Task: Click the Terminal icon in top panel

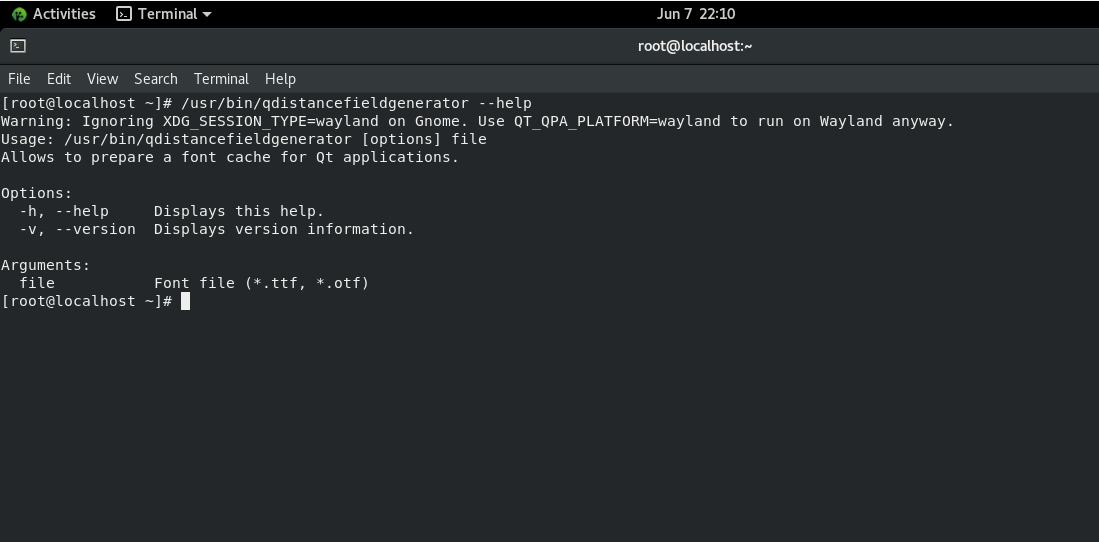Action: (124, 14)
